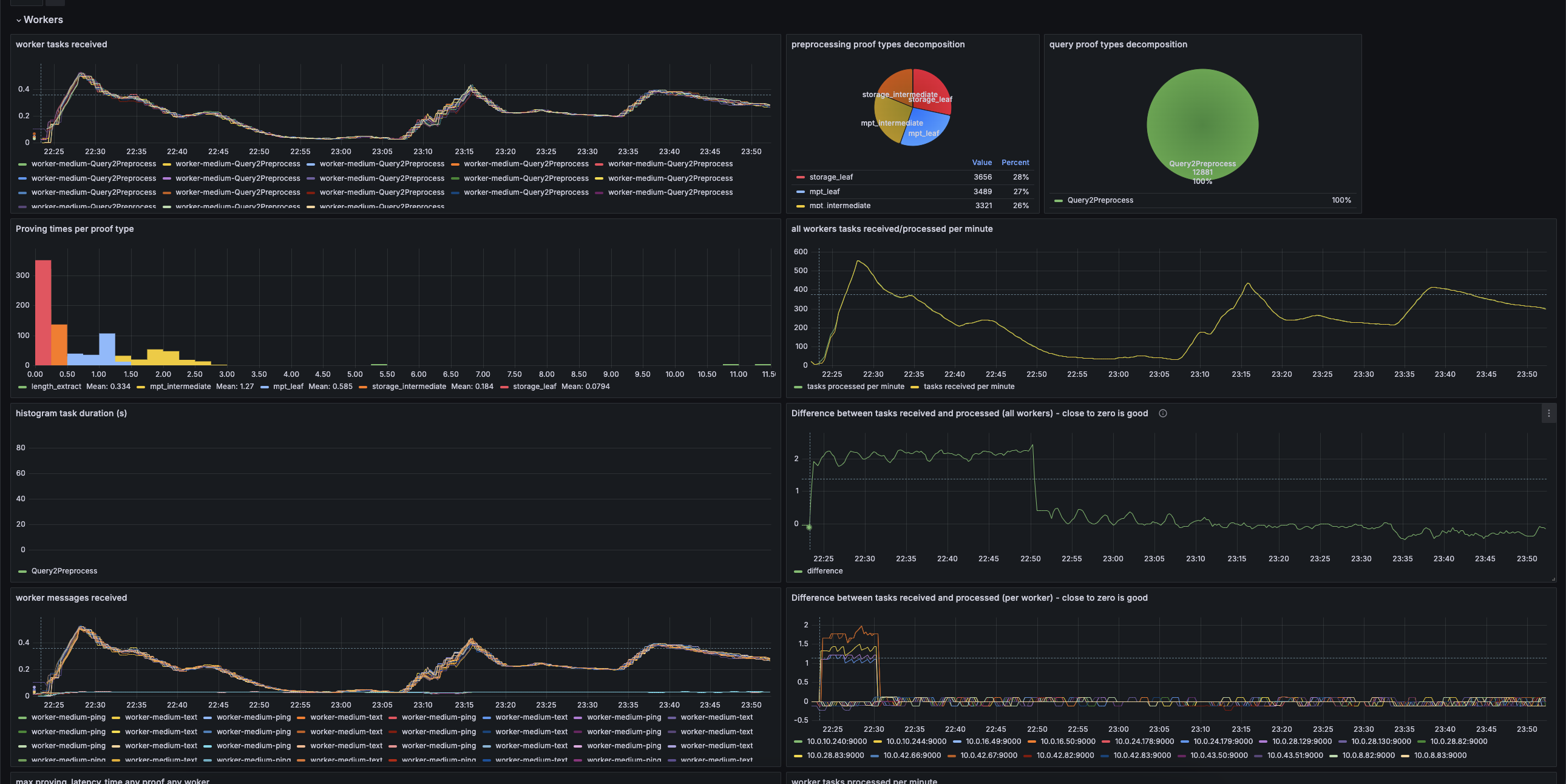1566x784 pixels.
Task: Collapse the Workers row chevron
Action: point(19,20)
